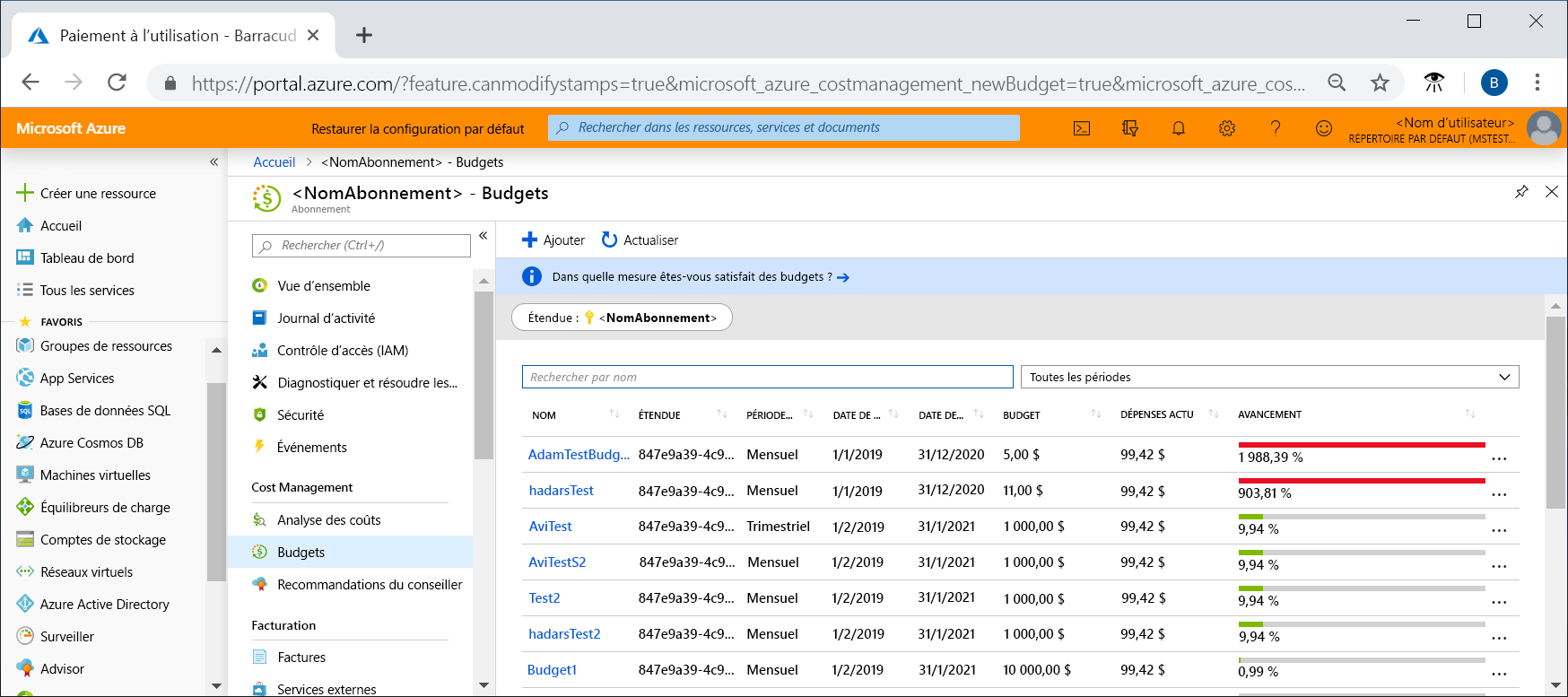This screenshot has width=1568, height=697.
Task: Click AdamTestBudget red progress bar
Action: (1362, 445)
